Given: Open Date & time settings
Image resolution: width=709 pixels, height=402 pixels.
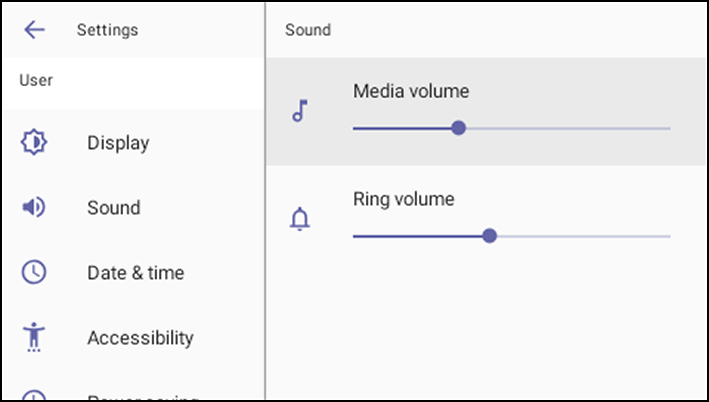Looking at the screenshot, I should 133,272.
